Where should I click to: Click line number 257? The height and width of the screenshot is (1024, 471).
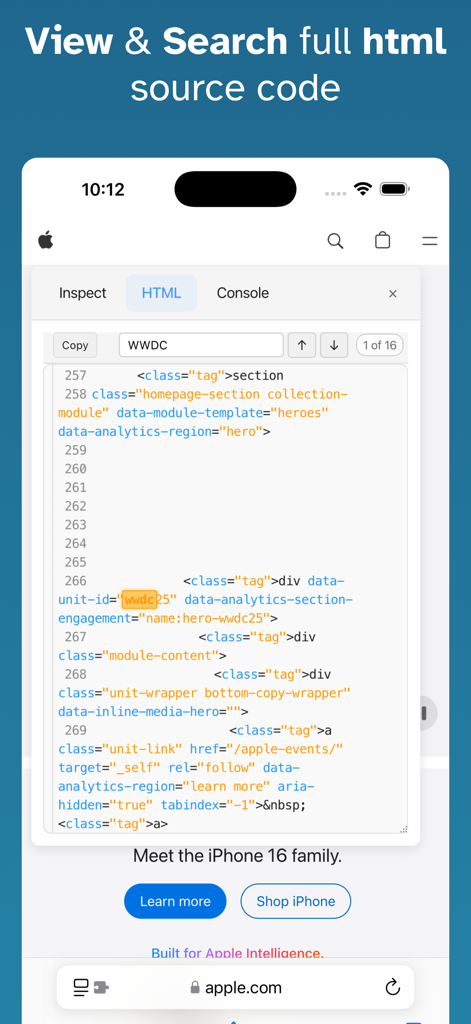coord(75,376)
